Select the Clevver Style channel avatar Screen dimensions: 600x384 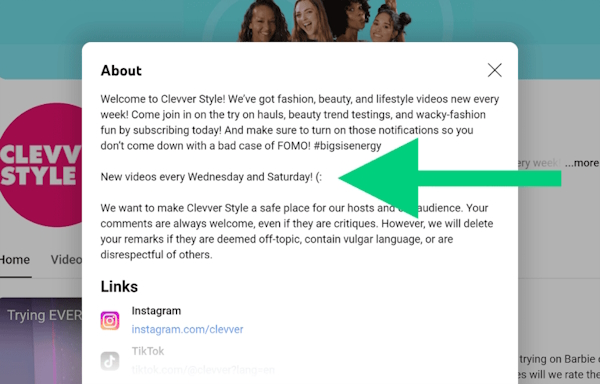pos(41,165)
